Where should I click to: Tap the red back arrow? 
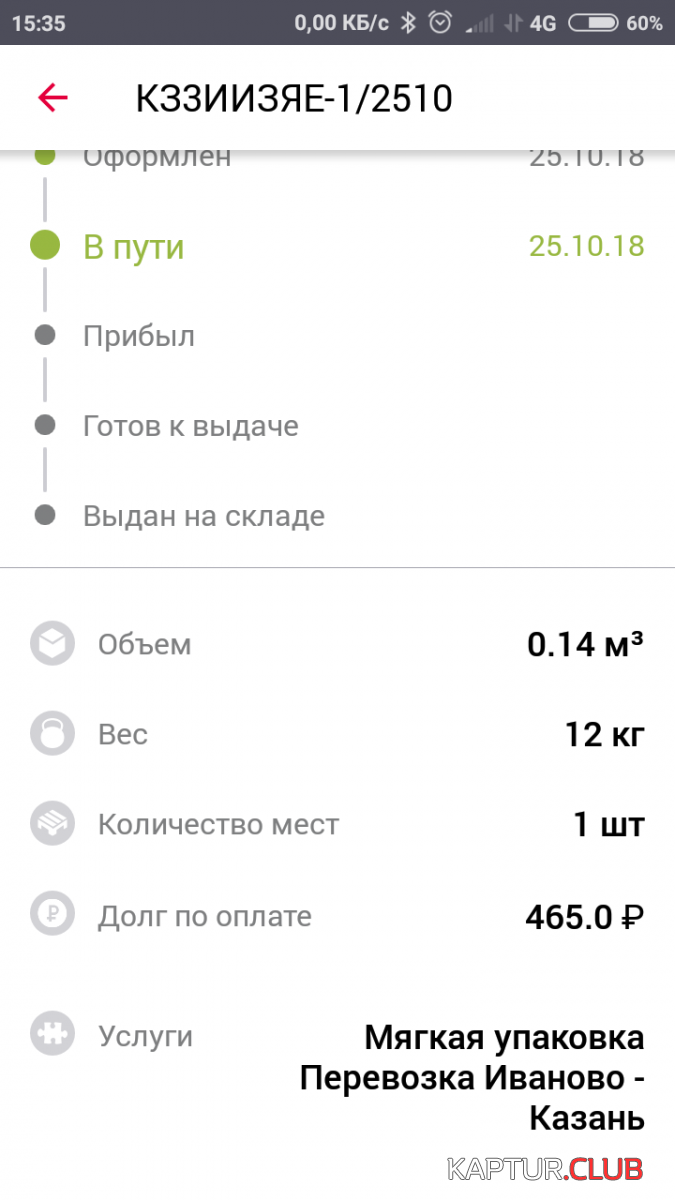52,98
